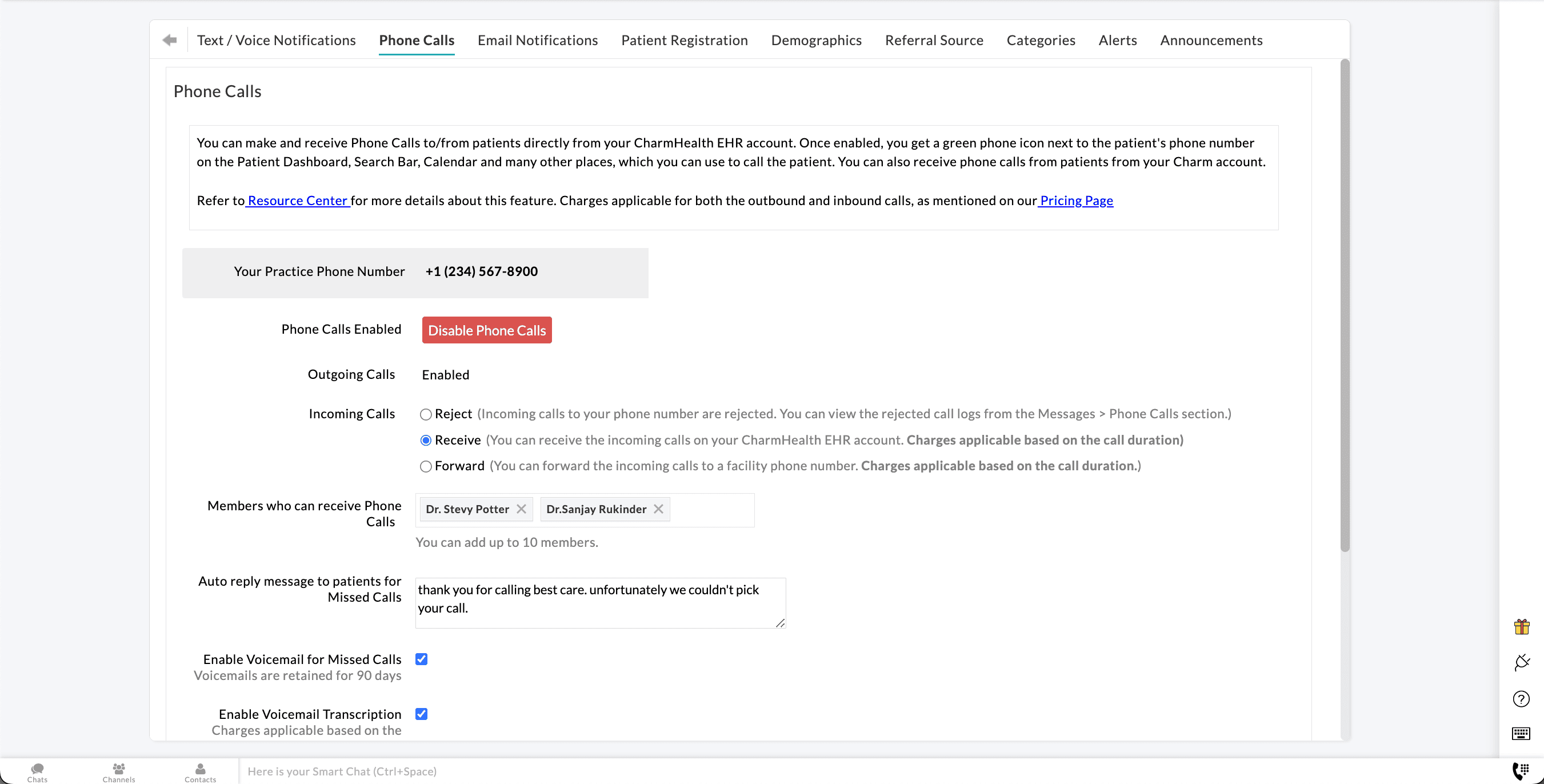The height and width of the screenshot is (784, 1544).
Task: Select the Forward incoming calls option
Action: tap(426, 467)
